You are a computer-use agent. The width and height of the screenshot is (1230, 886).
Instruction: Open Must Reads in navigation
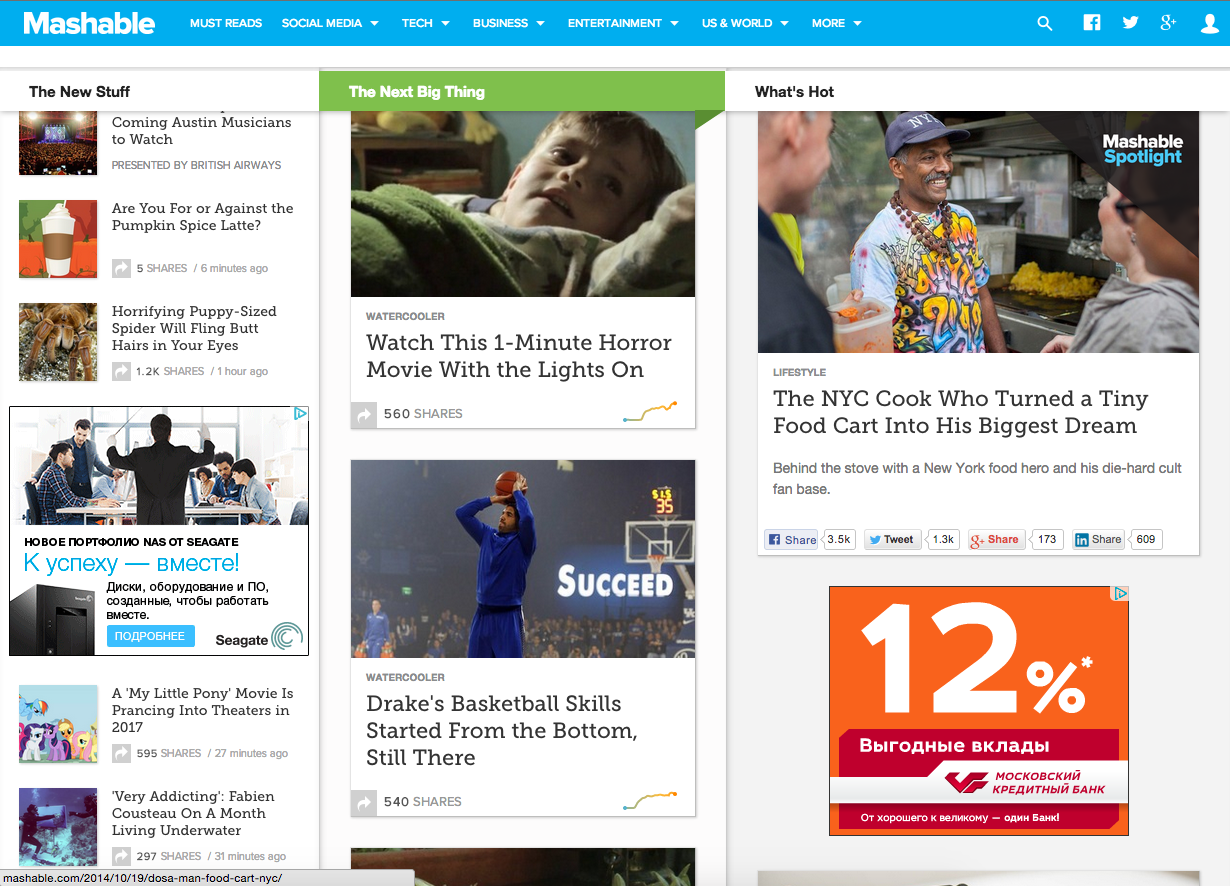(x=226, y=23)
